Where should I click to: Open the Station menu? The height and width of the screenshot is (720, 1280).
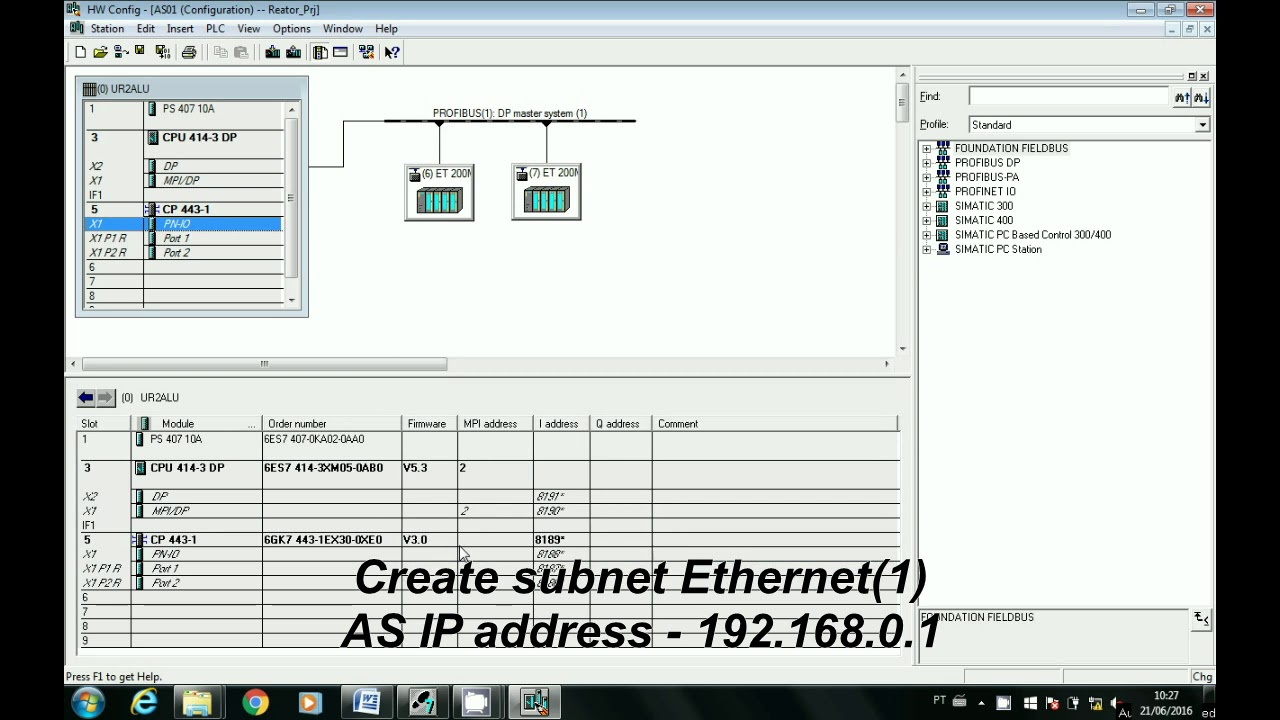[x=107, y=29]
